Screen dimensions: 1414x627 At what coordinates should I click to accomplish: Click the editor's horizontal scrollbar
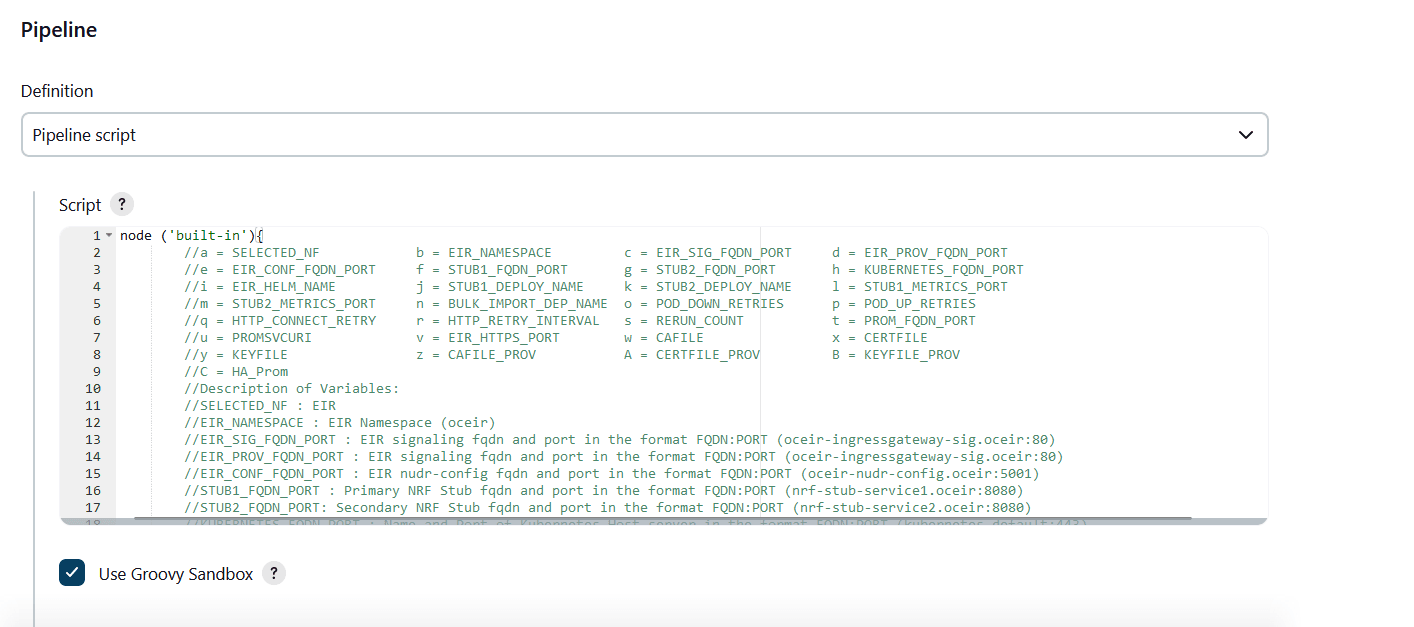(660, 517)
